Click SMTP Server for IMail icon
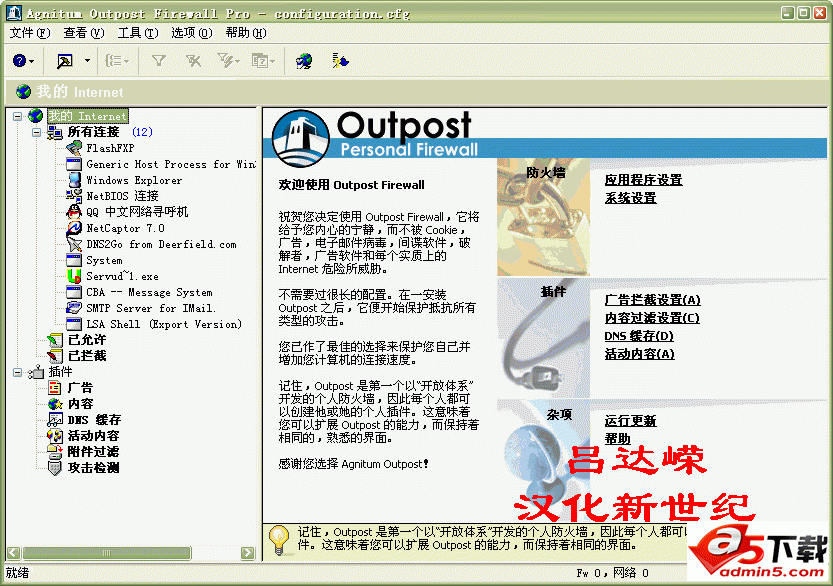Viewport: 833px width, 586px height. tap(74, 308)
